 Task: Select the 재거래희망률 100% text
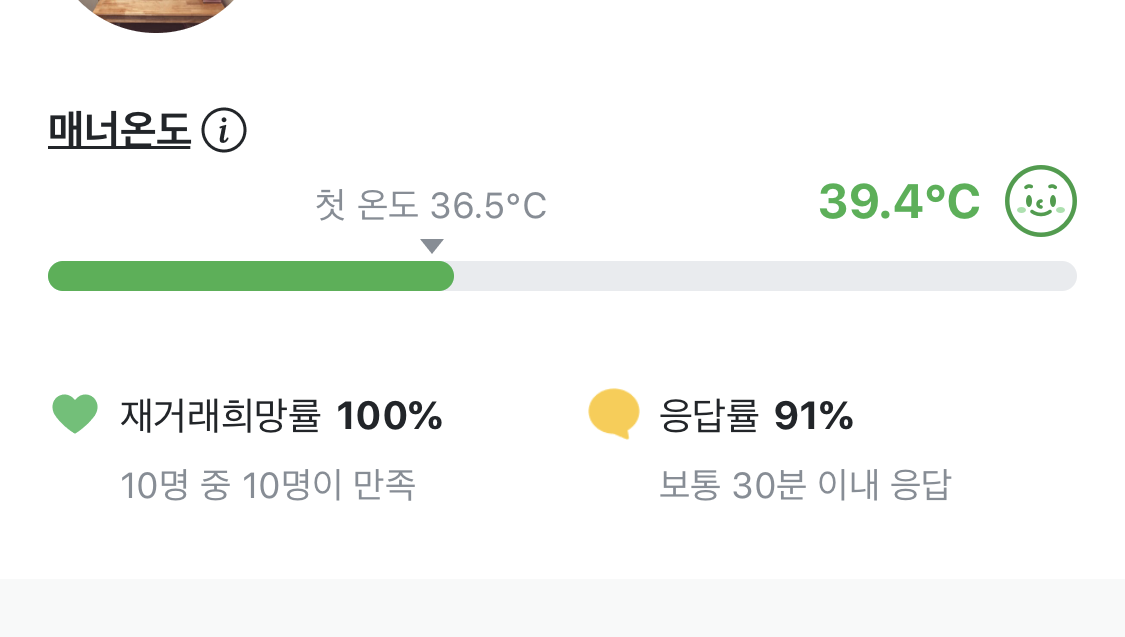click(281, 415)
